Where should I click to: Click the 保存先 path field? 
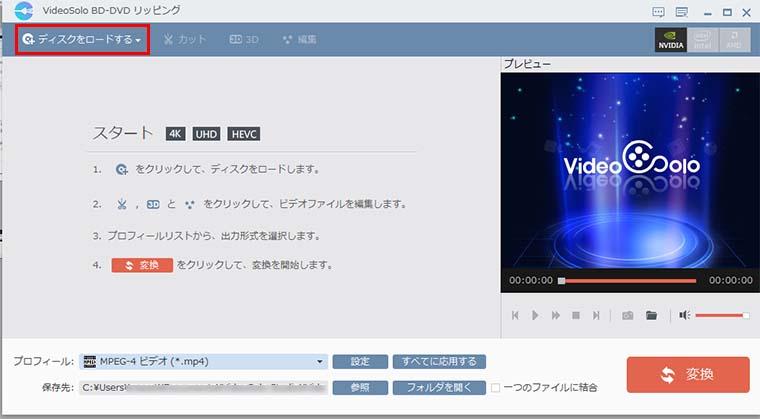[202, 387]
